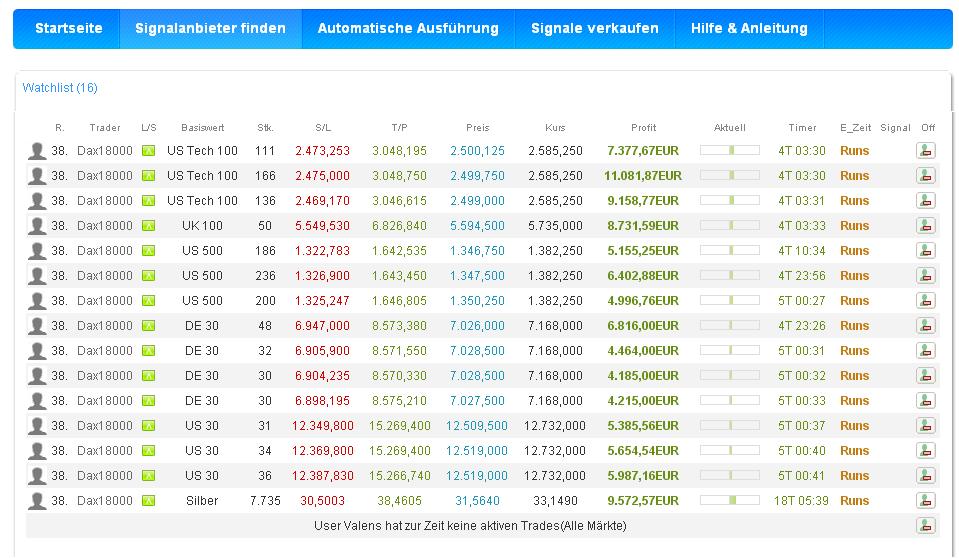This screenshot has height=558, width=959.
Task: Click the Aktuell progress bar in the Silber row
Action: pos(730,501)
